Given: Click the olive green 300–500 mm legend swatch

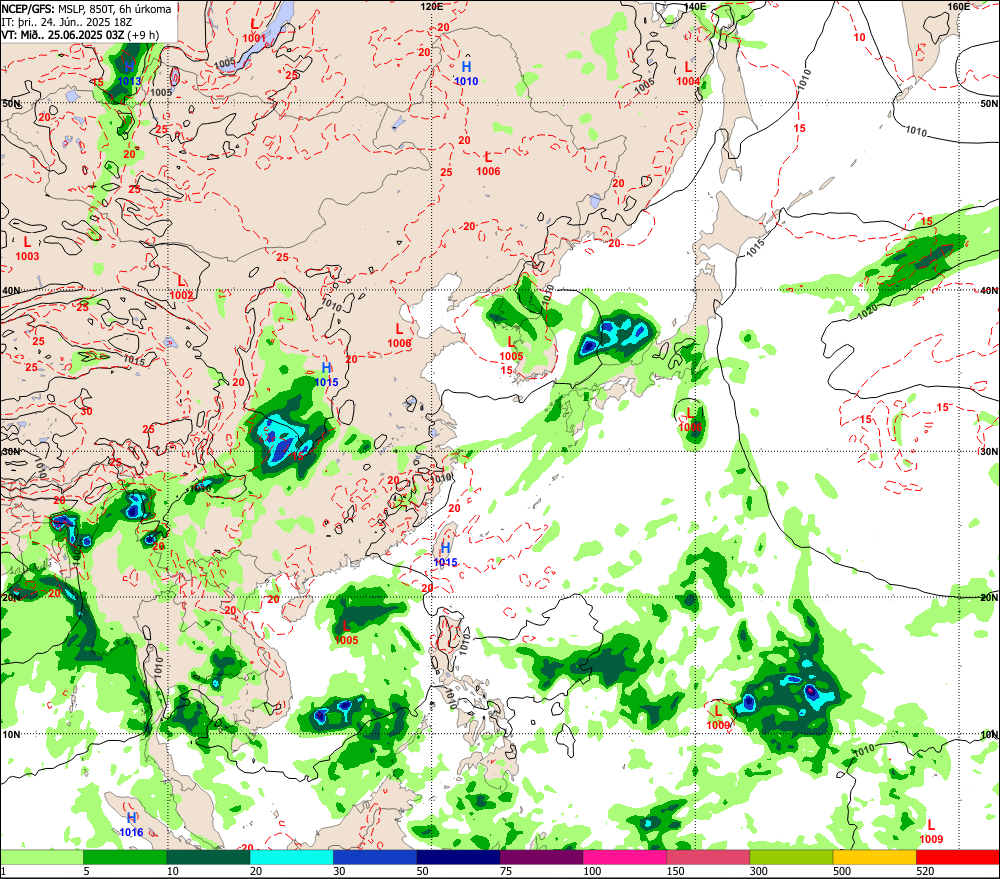Looking at the screenshot, I should (791, 857).
